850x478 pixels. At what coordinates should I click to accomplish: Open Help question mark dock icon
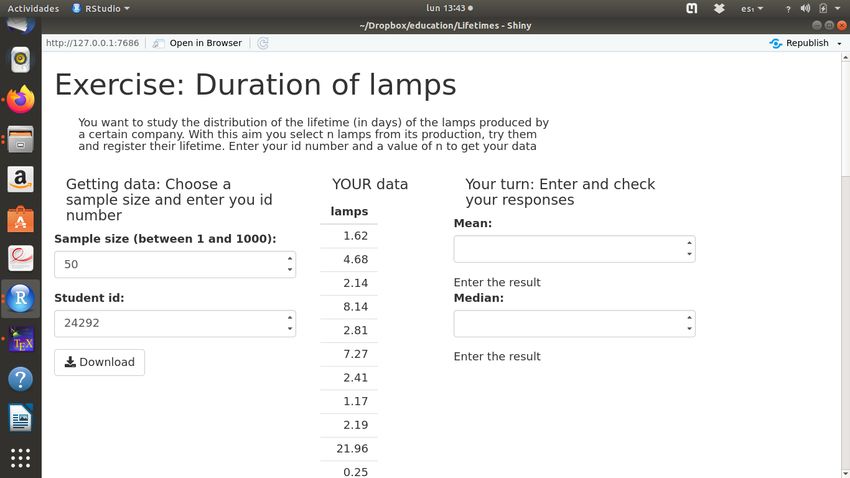point(21,379)
